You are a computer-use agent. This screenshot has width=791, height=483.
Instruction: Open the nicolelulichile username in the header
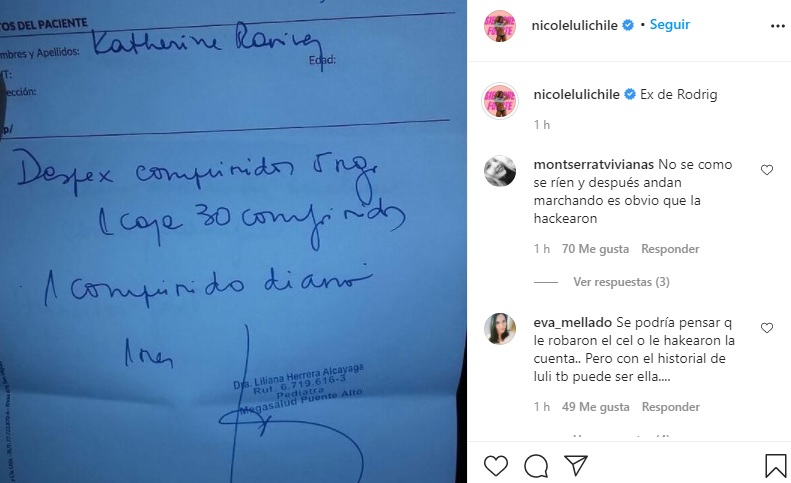click(574, 25)
